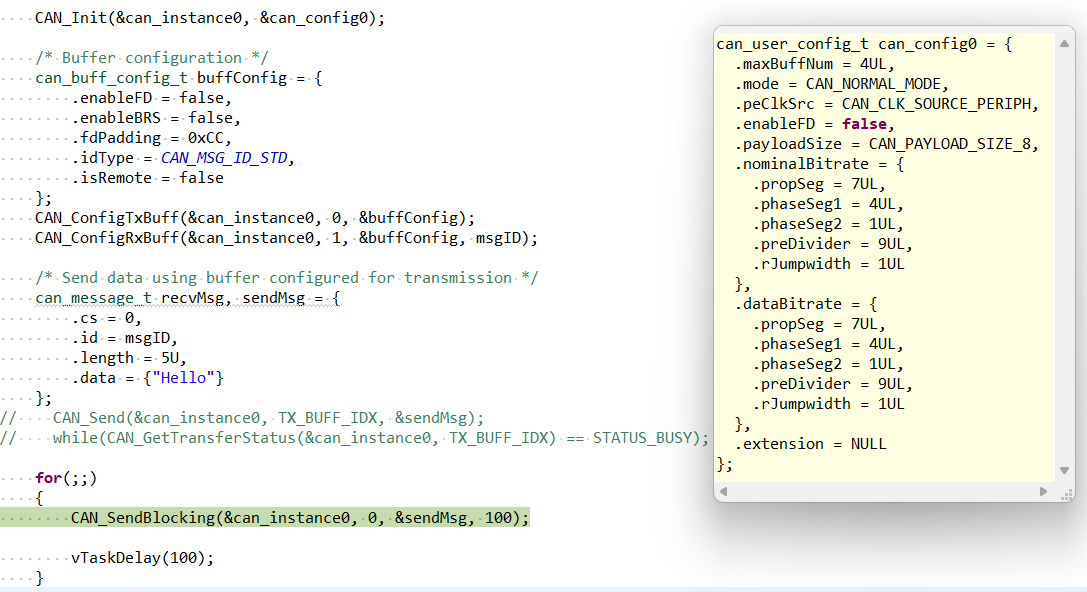Click '.mode = CAN_NORMAL_MODE' in the tooltip

tap(837, 85)
